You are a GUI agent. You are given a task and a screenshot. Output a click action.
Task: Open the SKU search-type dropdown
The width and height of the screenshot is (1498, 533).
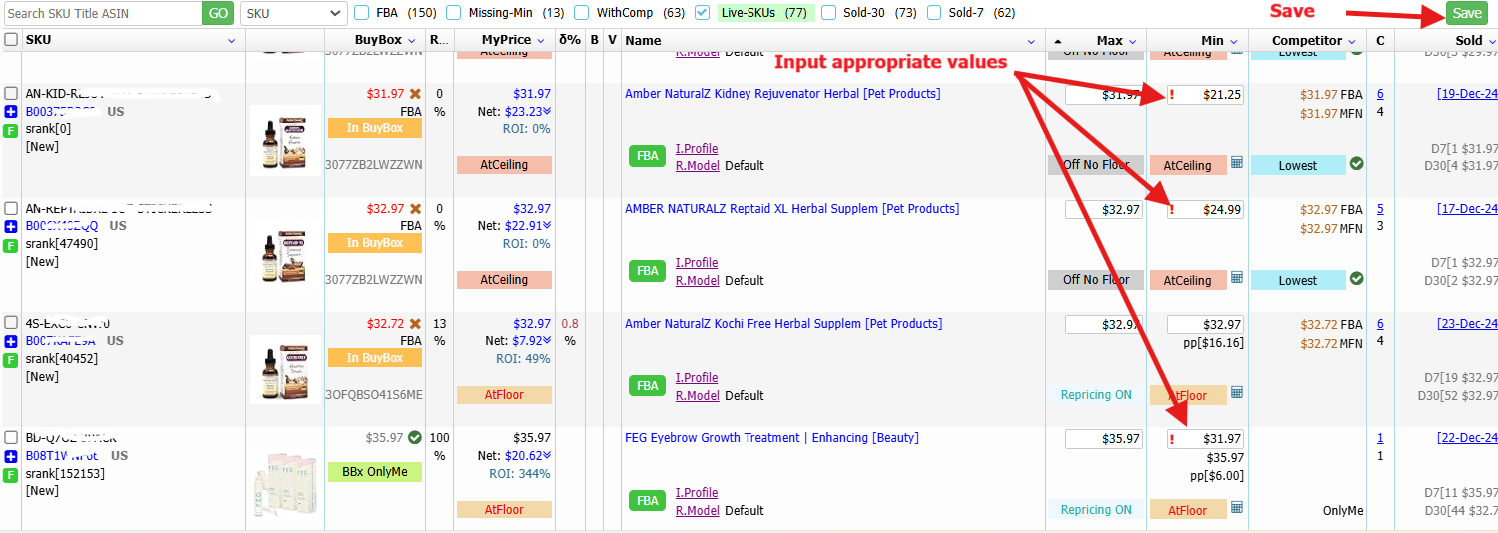pos(294,13)
